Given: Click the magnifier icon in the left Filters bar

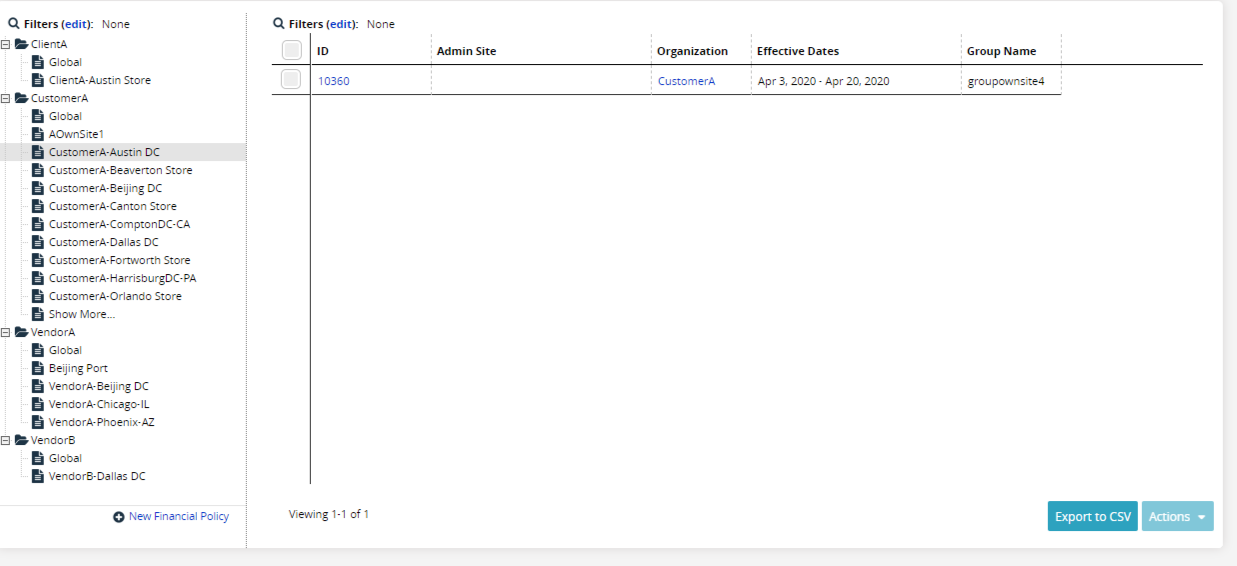Looking at the screenshot, I should [14, 23].
